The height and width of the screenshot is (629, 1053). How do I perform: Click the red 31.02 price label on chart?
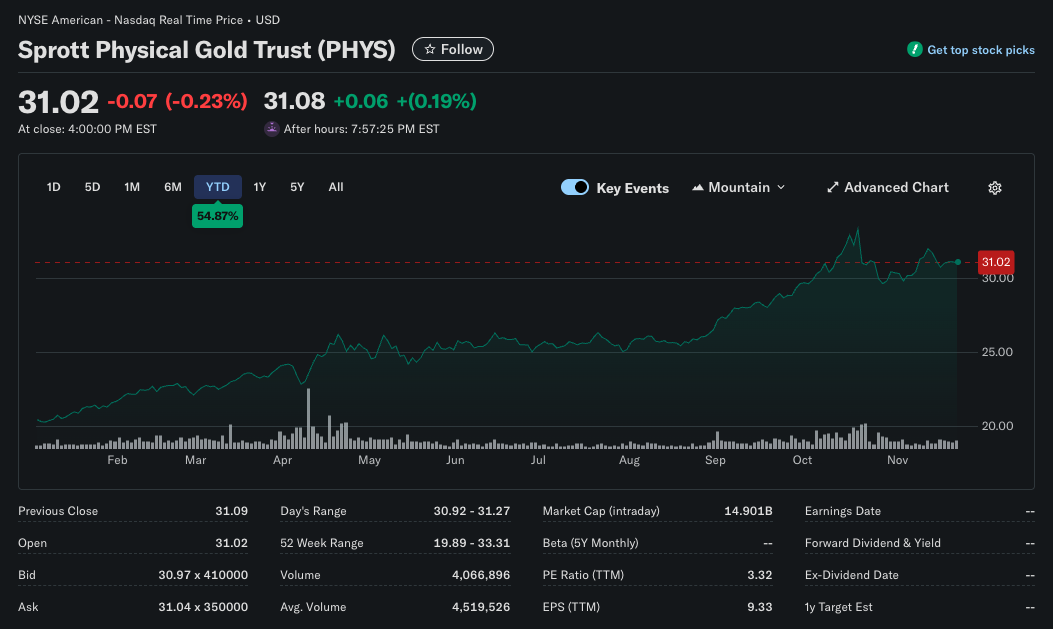[996, 262]
